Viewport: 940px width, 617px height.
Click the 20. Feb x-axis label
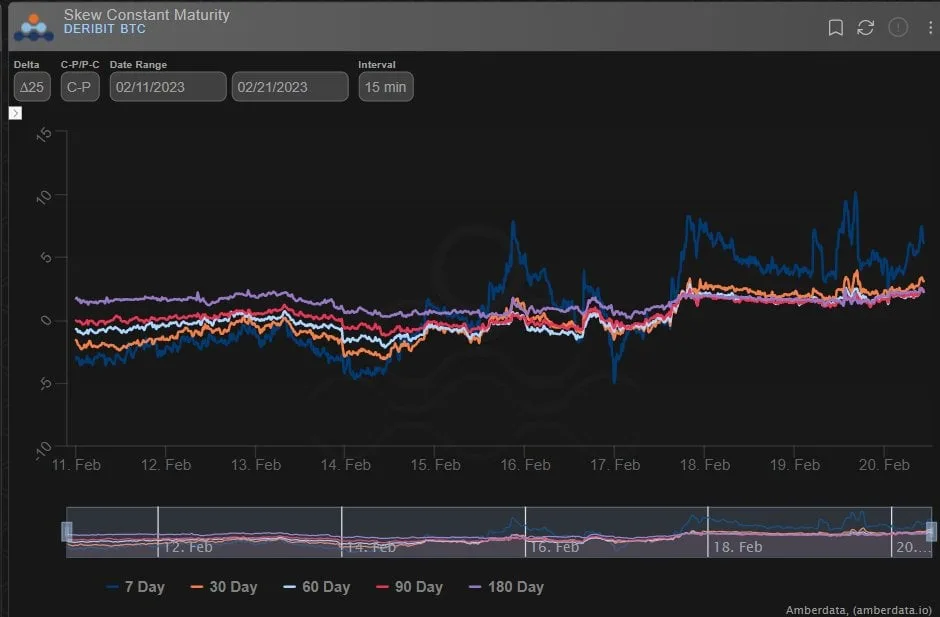click(884, 465)
